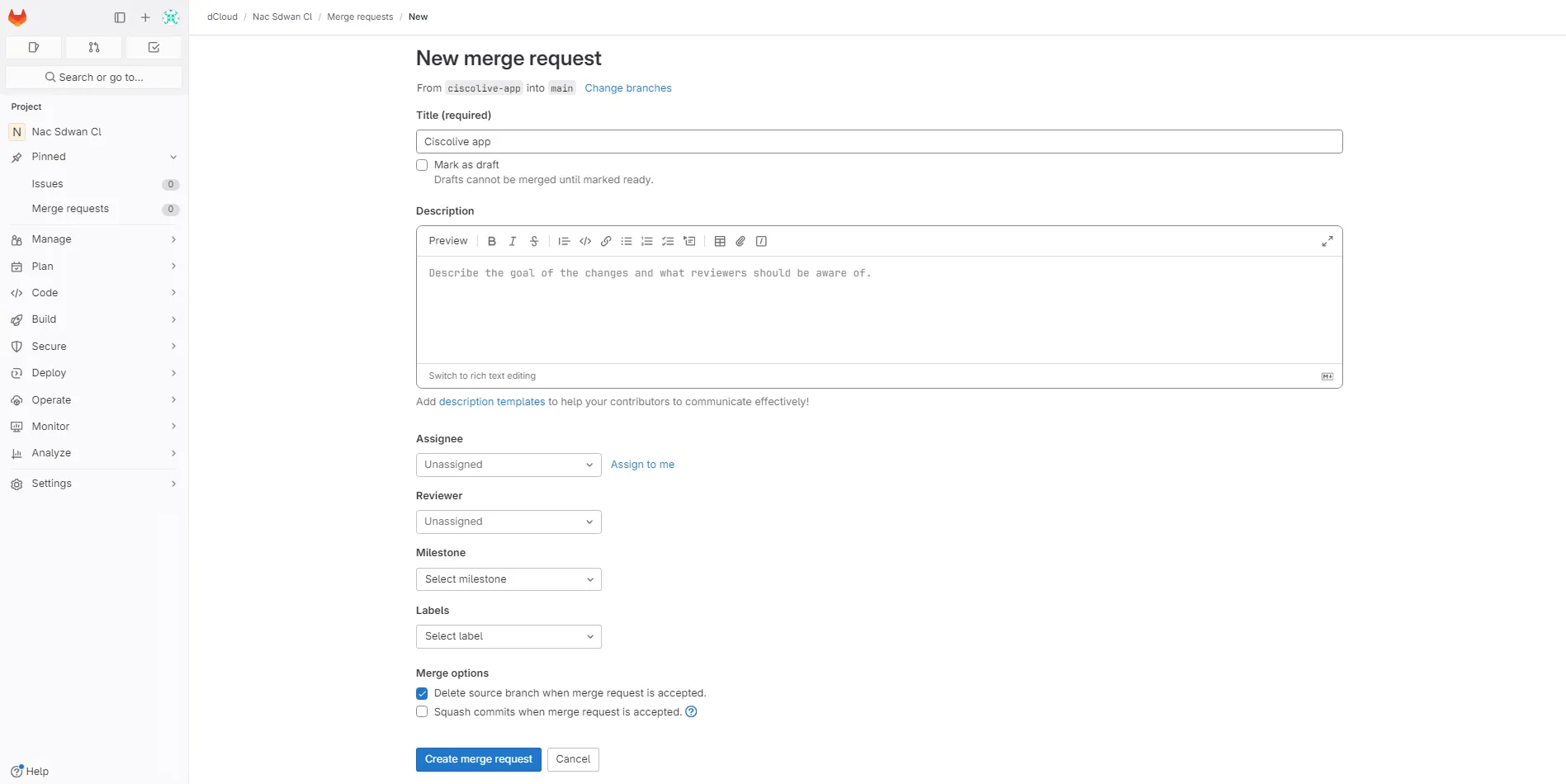Open the Select label dropdown
1566x784 pixels.
point(508,636)
